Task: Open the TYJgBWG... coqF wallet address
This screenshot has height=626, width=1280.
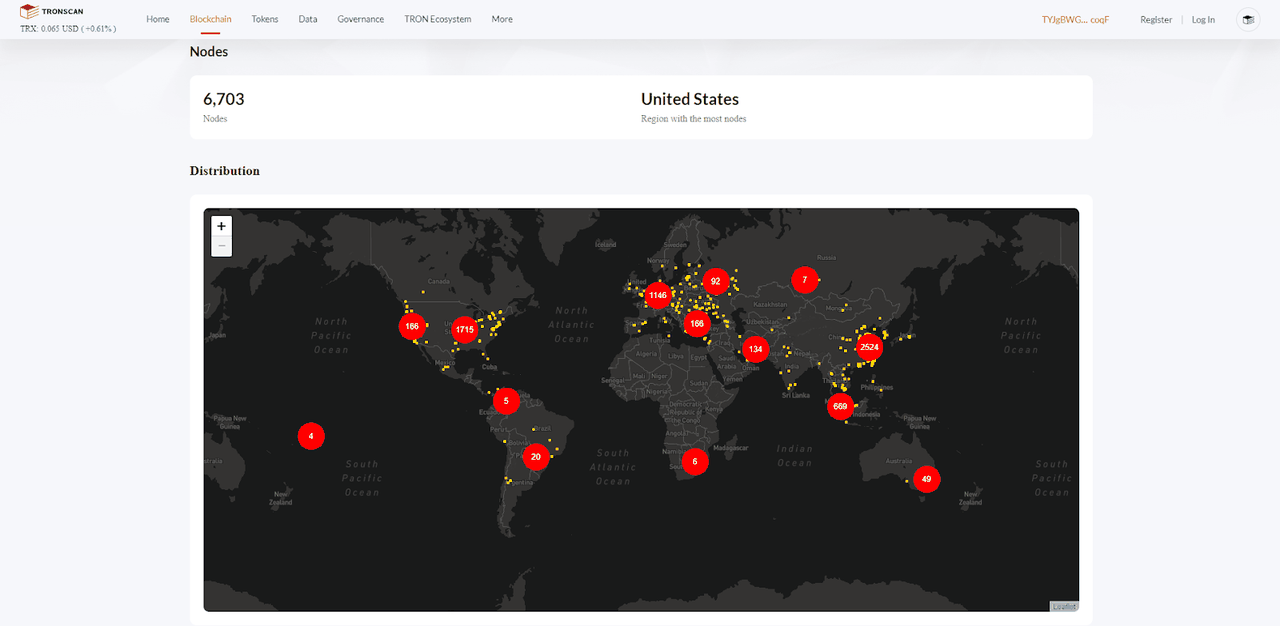Action: [1075, 19]
